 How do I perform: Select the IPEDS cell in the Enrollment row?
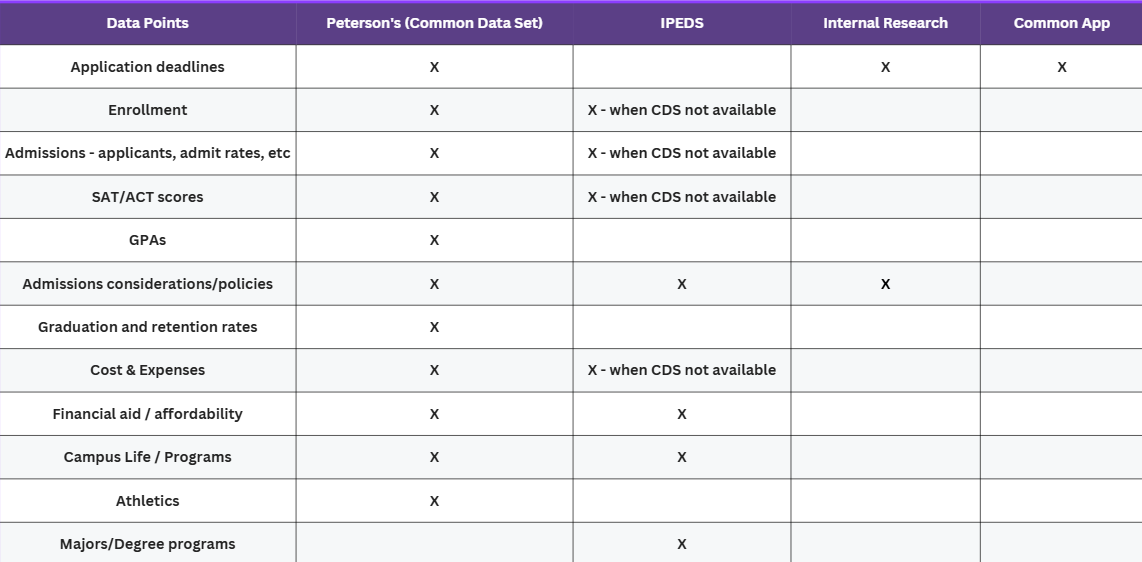click(682, 110)
